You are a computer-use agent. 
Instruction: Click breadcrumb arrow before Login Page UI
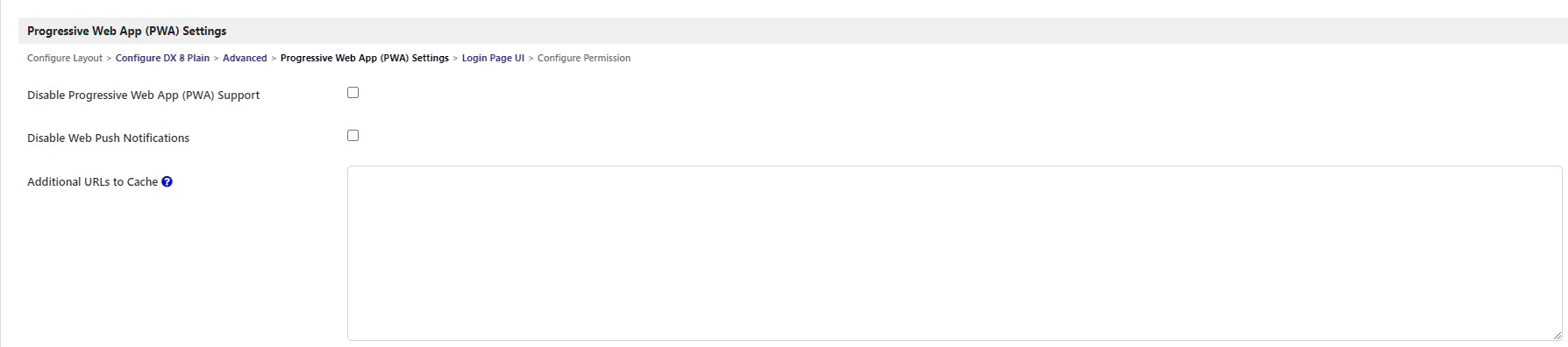coord(455,59)
